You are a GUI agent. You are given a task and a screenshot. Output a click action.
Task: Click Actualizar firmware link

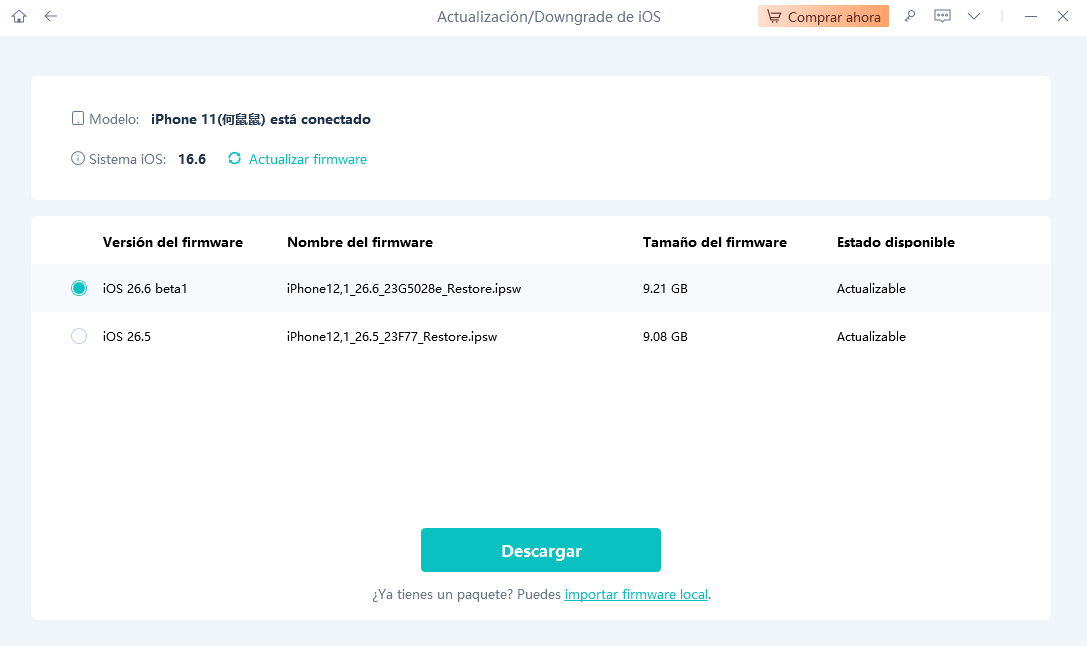tap(308, 159)
